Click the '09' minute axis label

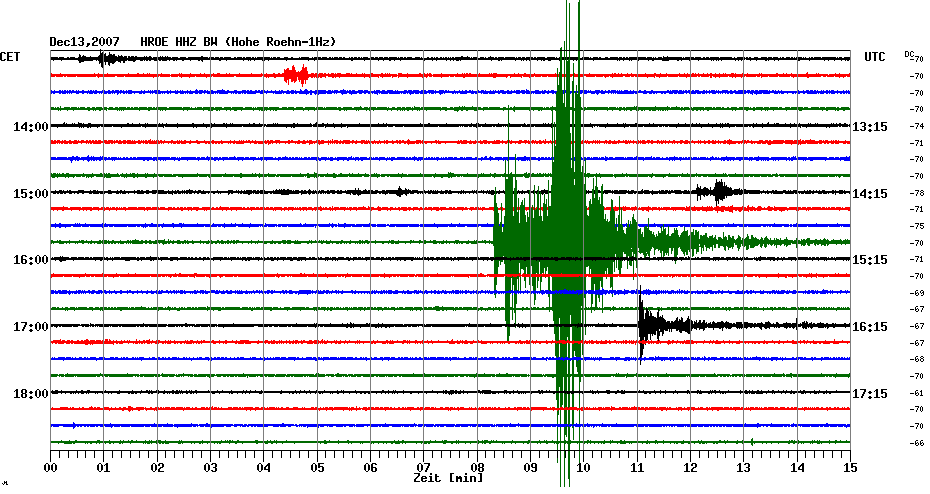coord(530,468)
